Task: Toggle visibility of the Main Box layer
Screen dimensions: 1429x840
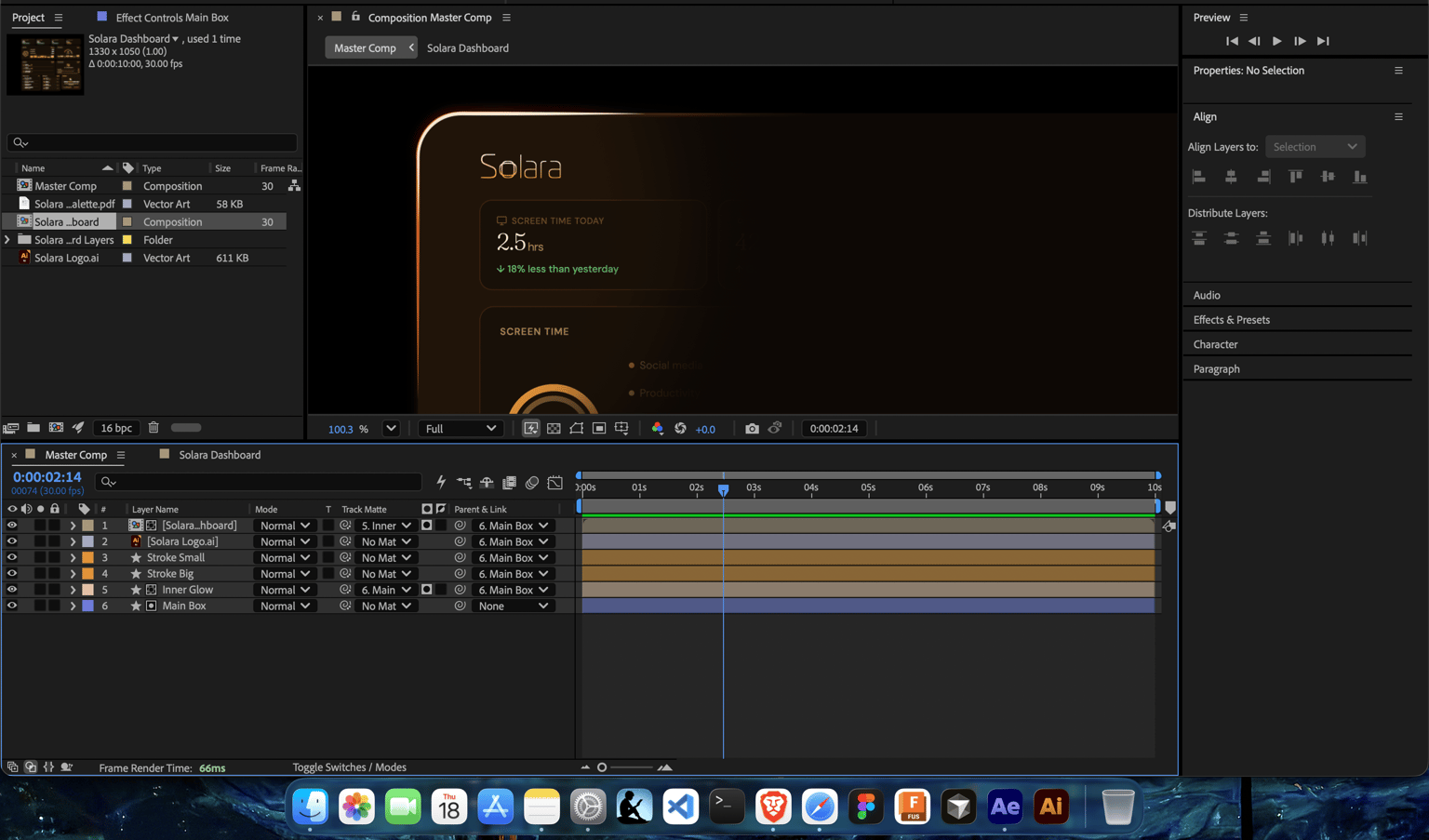Action: tap(12, 606)
